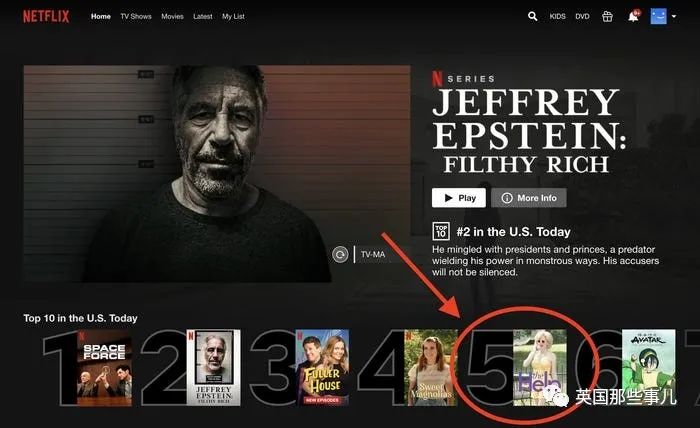Switch to the Movies section

[172, 17]
